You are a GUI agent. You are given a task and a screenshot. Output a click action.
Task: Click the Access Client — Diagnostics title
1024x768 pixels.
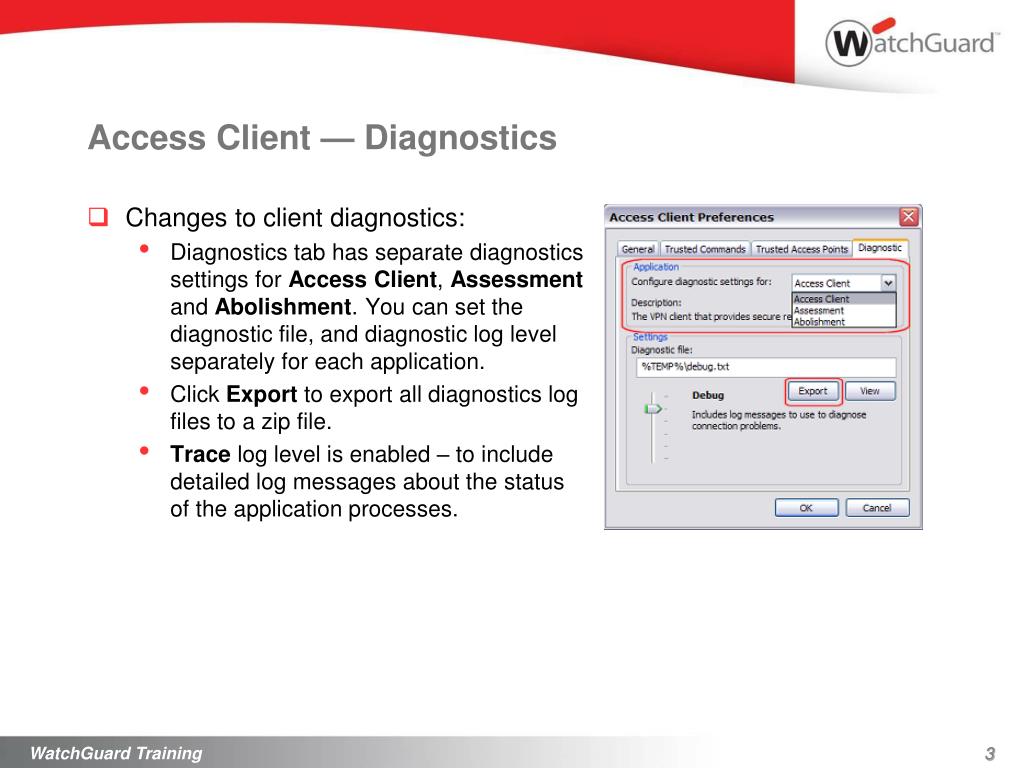pyautogui.click(x=323, y=138)
